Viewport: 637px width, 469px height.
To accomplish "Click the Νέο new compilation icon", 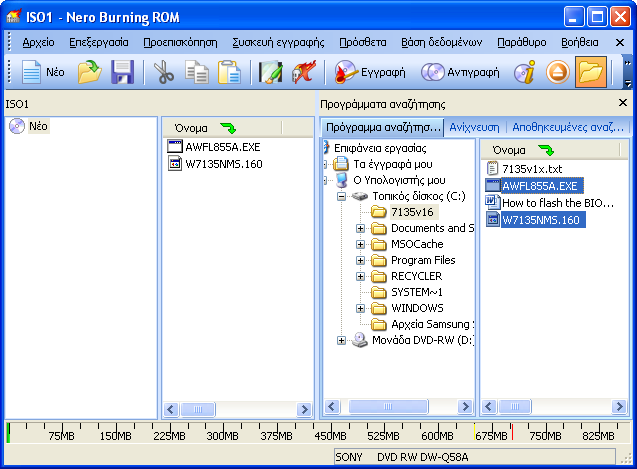I will (x=31, y=72).
